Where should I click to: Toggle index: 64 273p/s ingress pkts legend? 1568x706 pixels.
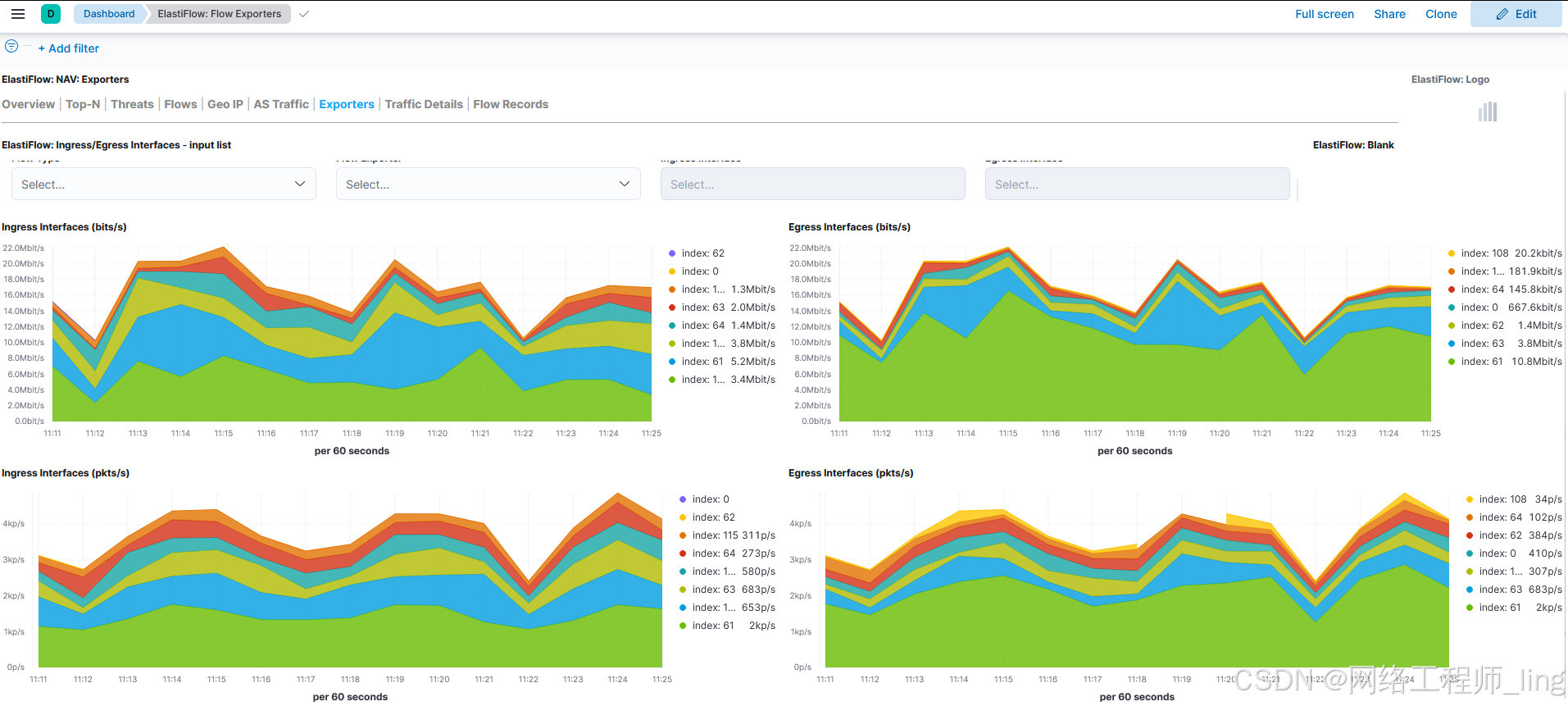[x=727, y=553]
